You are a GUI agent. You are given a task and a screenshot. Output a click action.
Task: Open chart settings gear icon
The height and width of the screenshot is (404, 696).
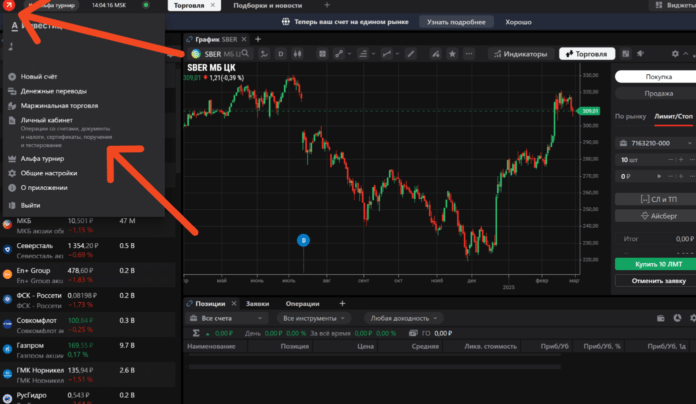tap(675, 54)
